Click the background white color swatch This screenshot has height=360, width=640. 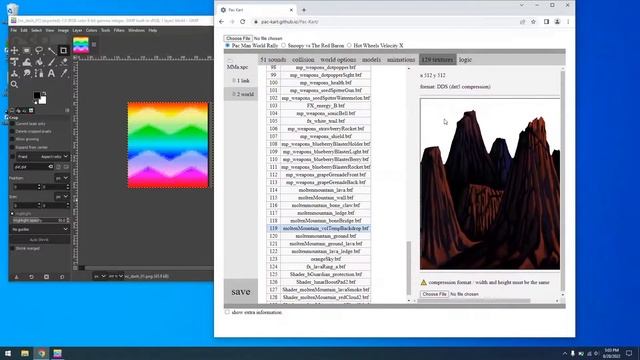tap(42, 100)
